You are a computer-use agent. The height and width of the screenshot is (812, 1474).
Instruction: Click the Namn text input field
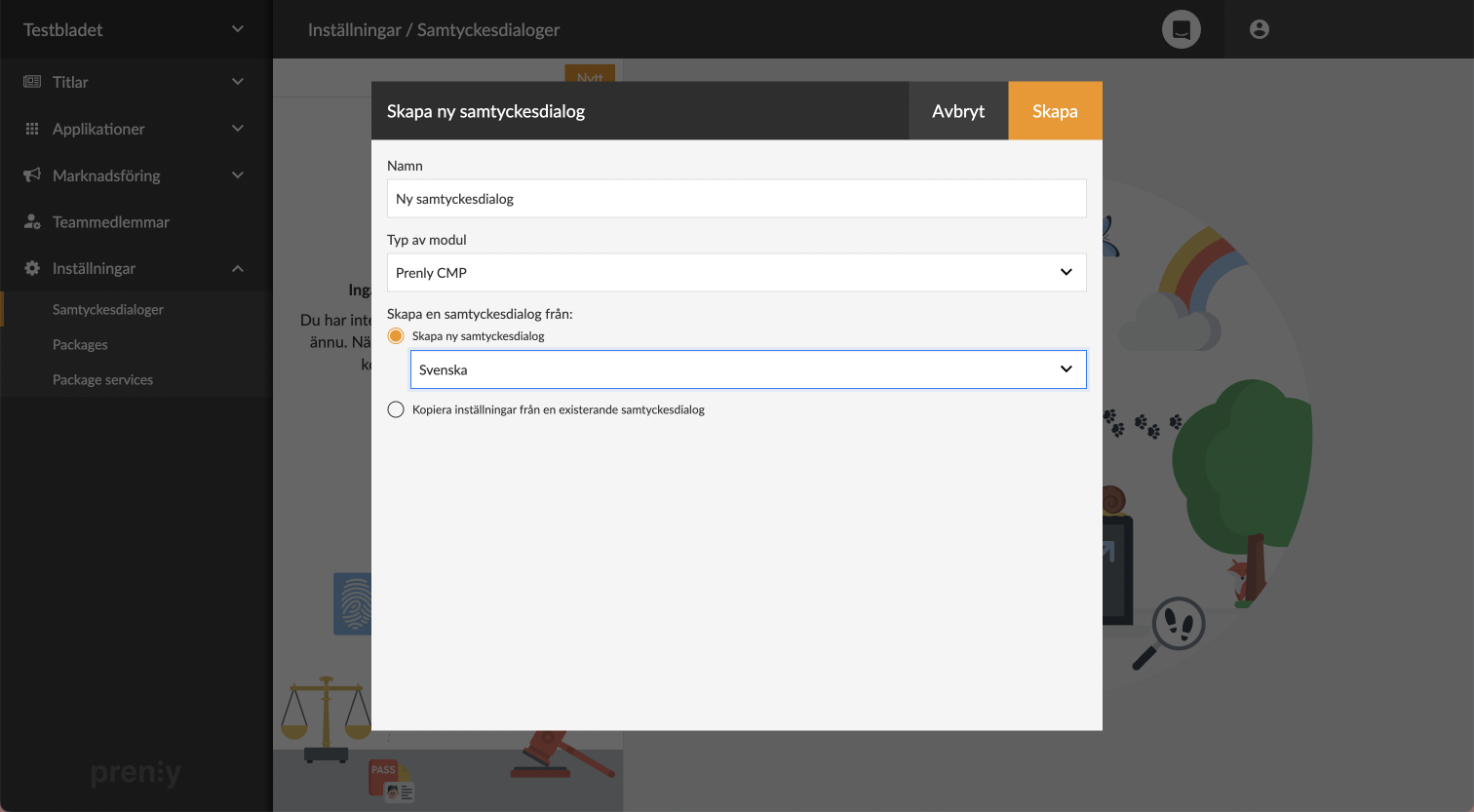[x=736, y=199]
